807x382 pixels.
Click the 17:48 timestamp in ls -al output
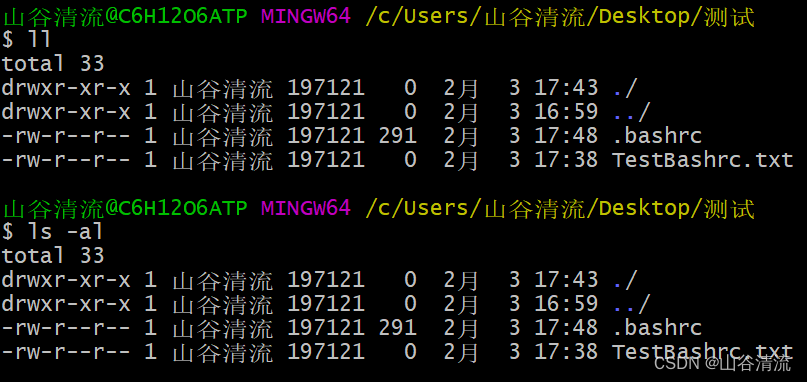click(x=566, y=328)
